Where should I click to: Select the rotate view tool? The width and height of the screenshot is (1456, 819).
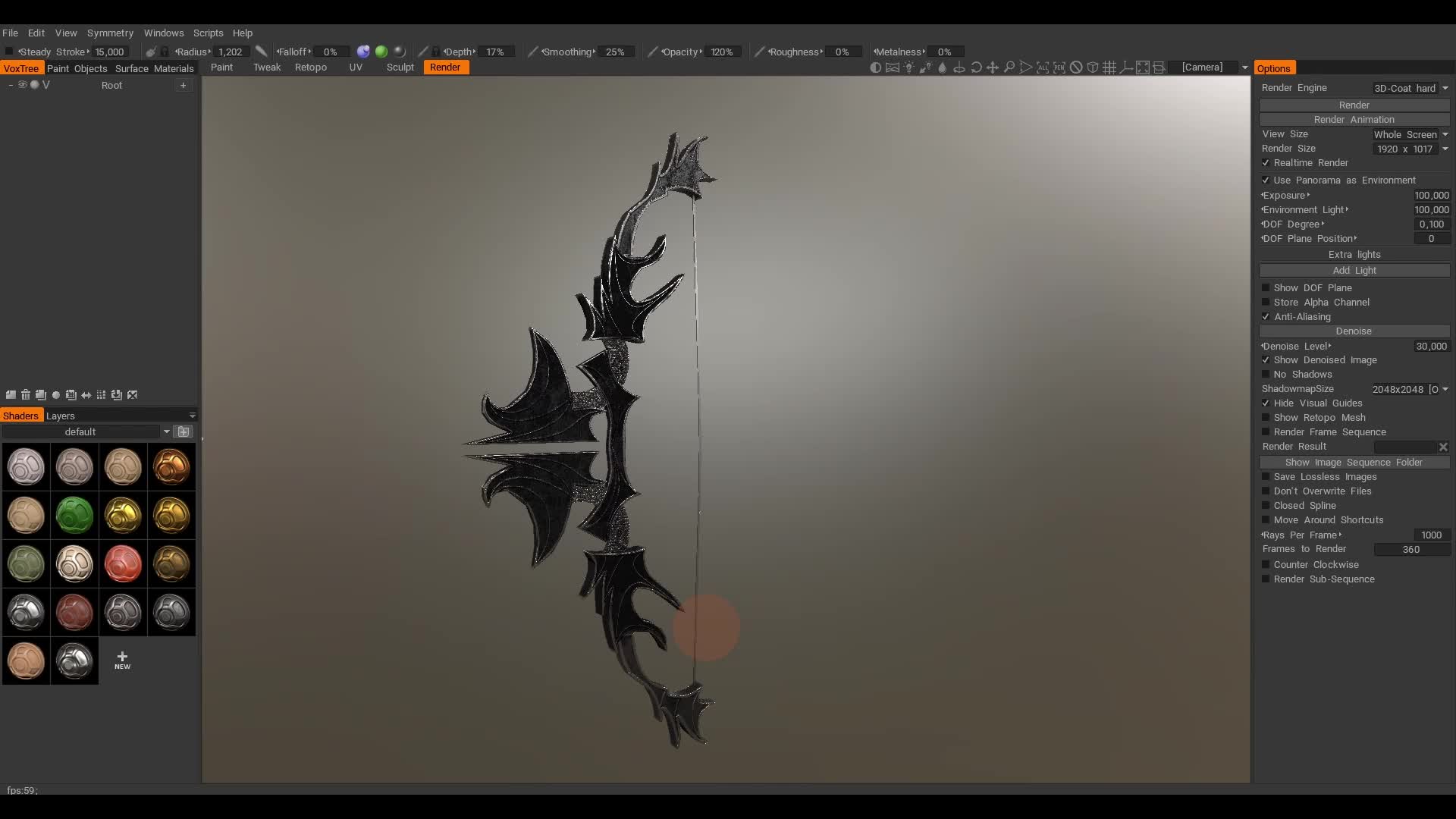click(x=977, y=67)
